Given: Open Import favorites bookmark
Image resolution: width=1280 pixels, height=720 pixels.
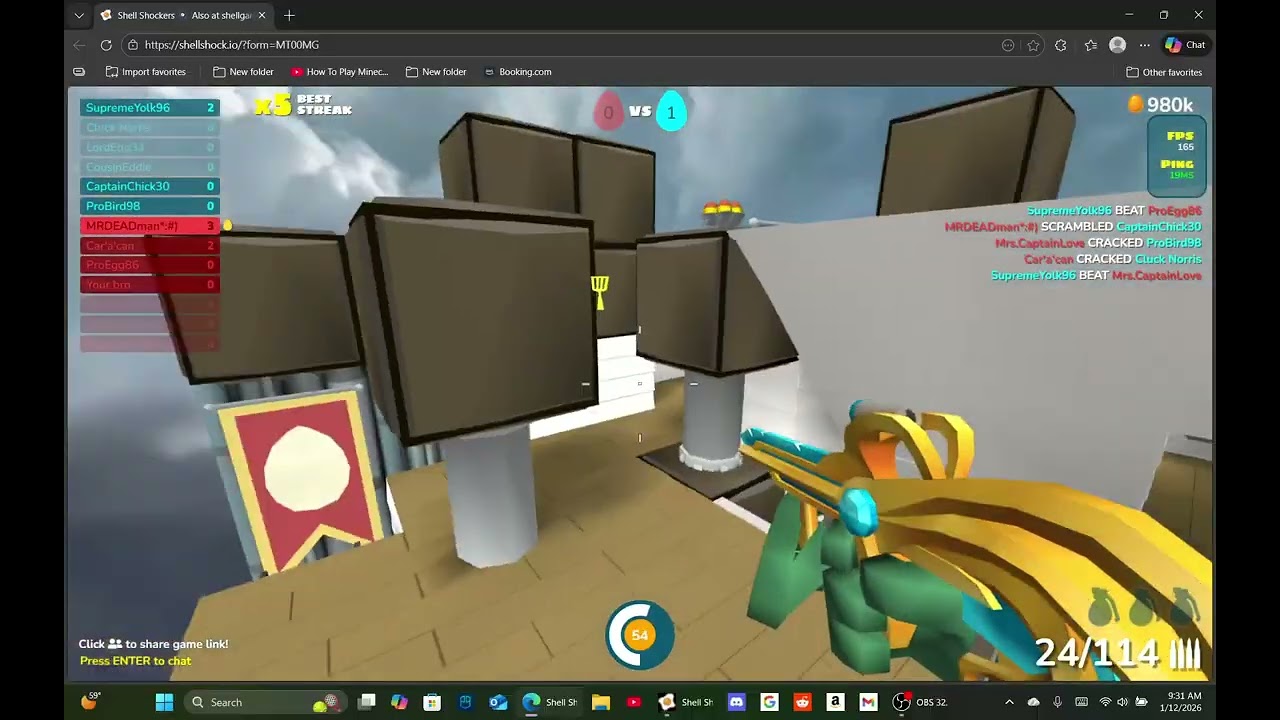Looking at the screenshot, I should [146, 72].
